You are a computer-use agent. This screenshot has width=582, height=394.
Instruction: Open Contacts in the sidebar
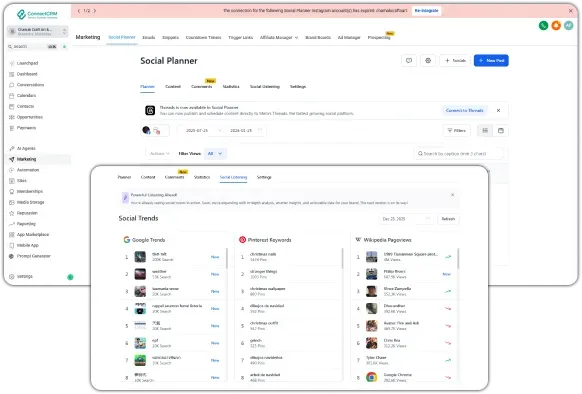click(25, 106)
